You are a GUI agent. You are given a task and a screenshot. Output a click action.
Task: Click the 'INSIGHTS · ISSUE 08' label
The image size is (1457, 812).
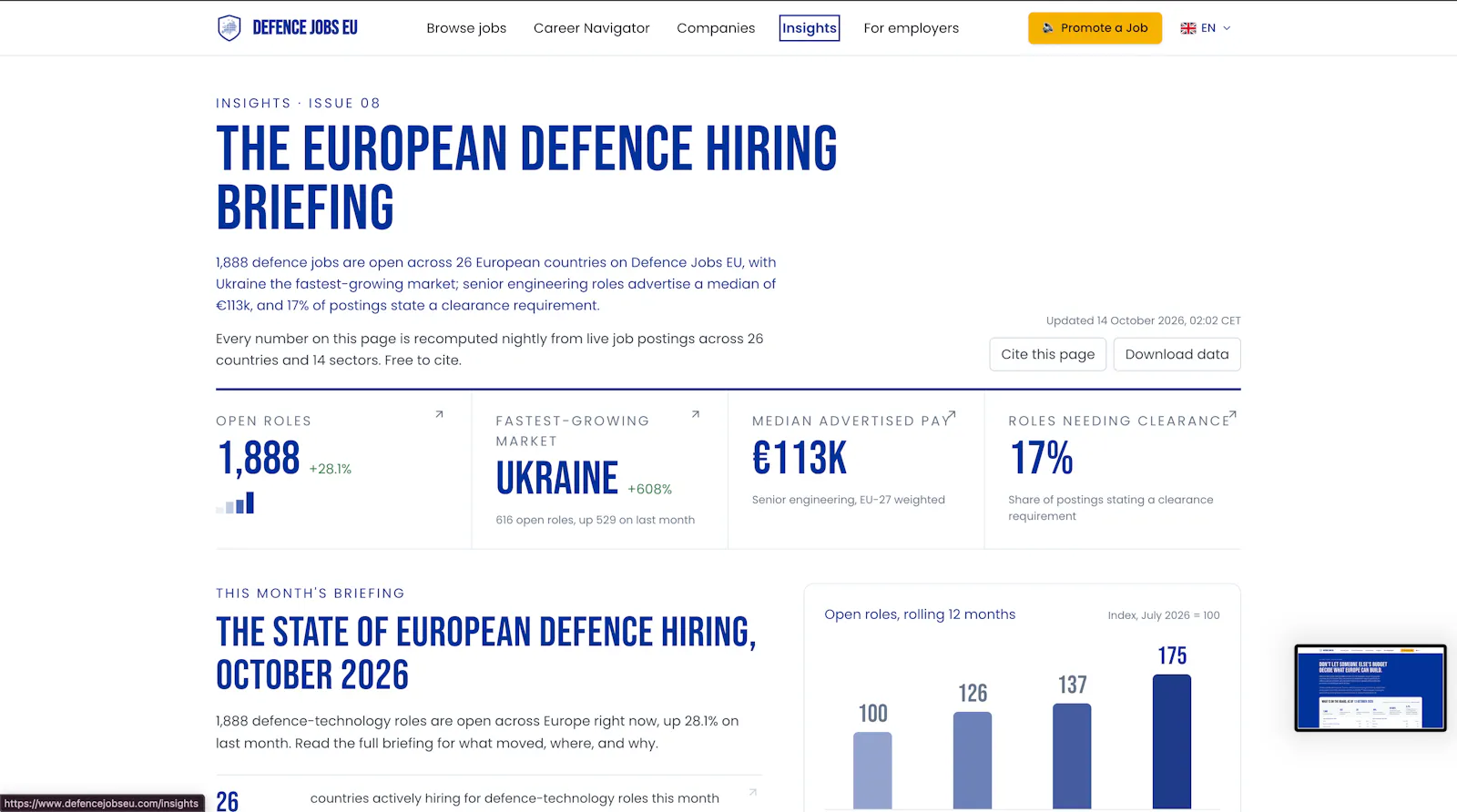298,103
